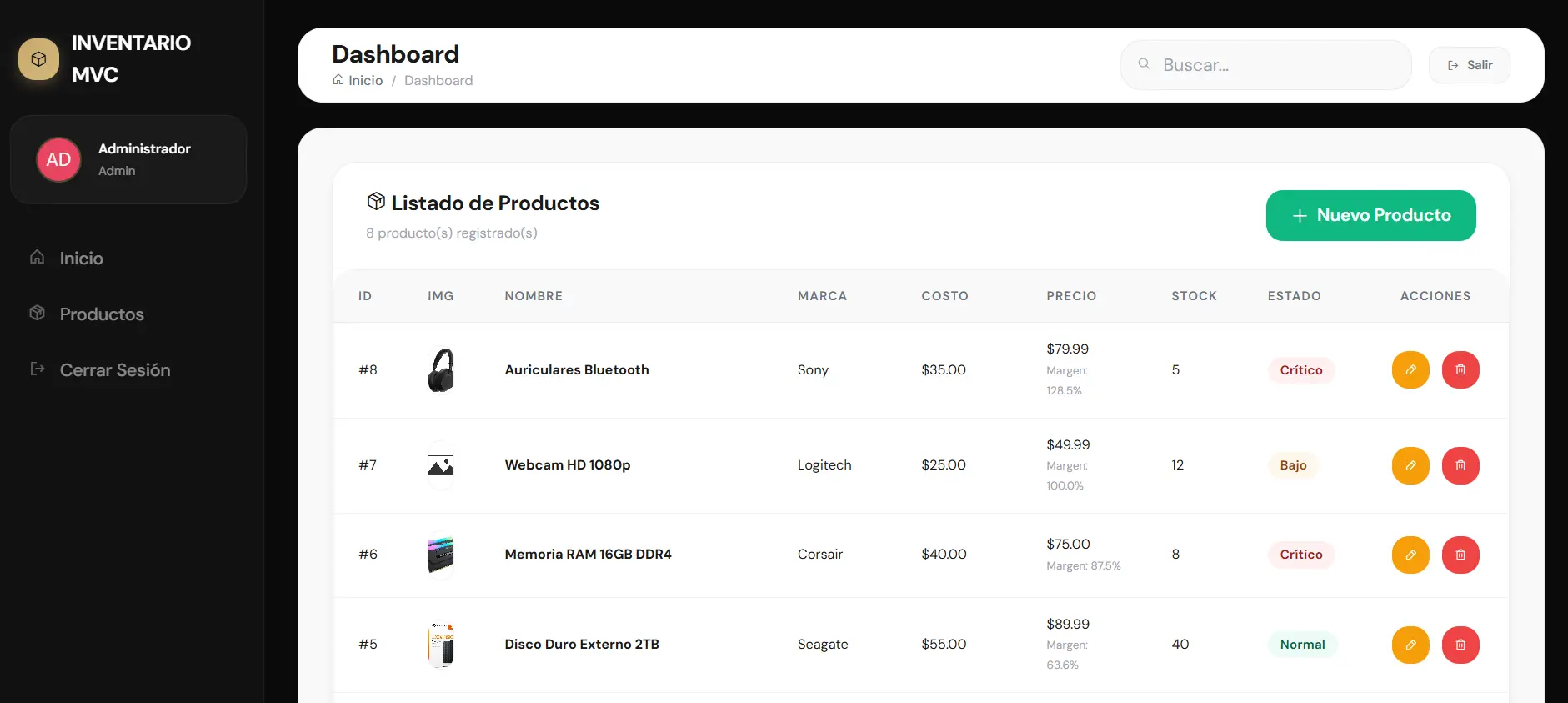Image resolution: width=1568 pixels, height=703 pixels.
Task: Click the stock value 40
Action: coord(1180,645)
